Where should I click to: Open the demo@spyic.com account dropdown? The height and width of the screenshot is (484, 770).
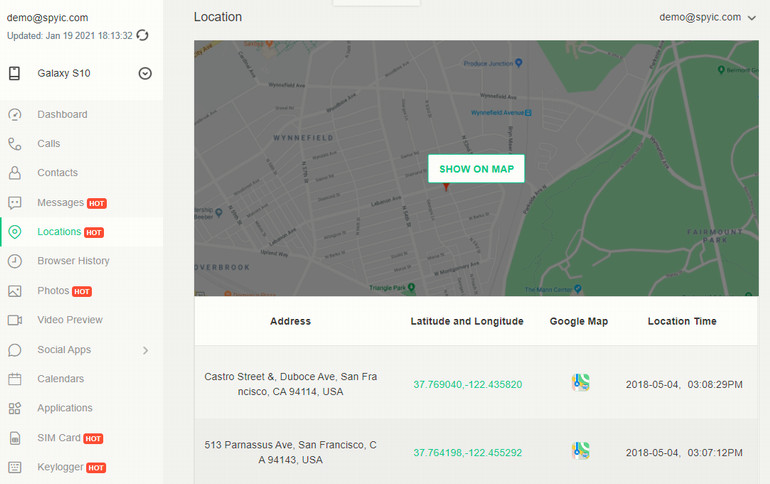pos(707,18)
